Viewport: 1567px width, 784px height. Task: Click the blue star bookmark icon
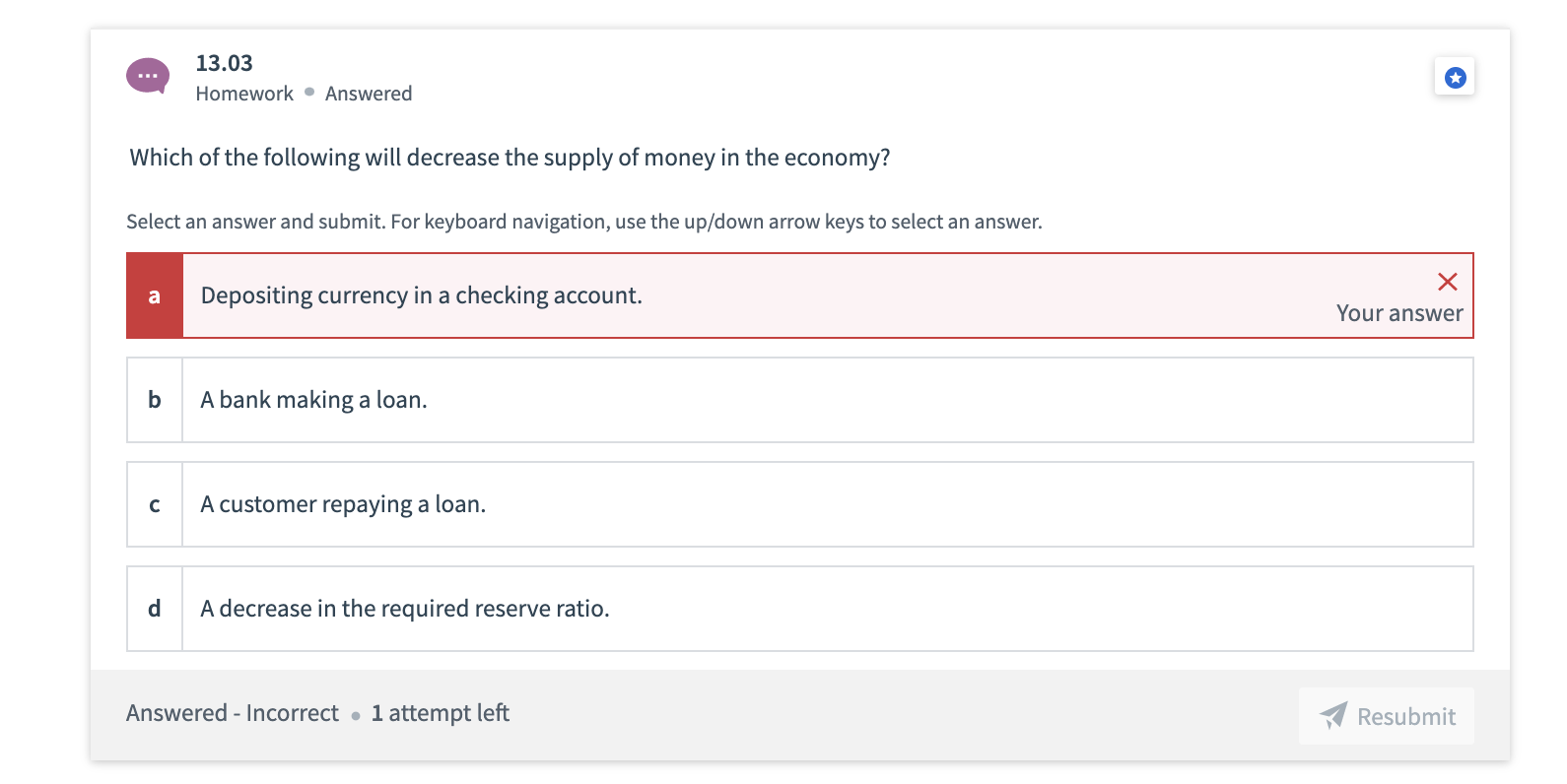(x=1454, y=77)
